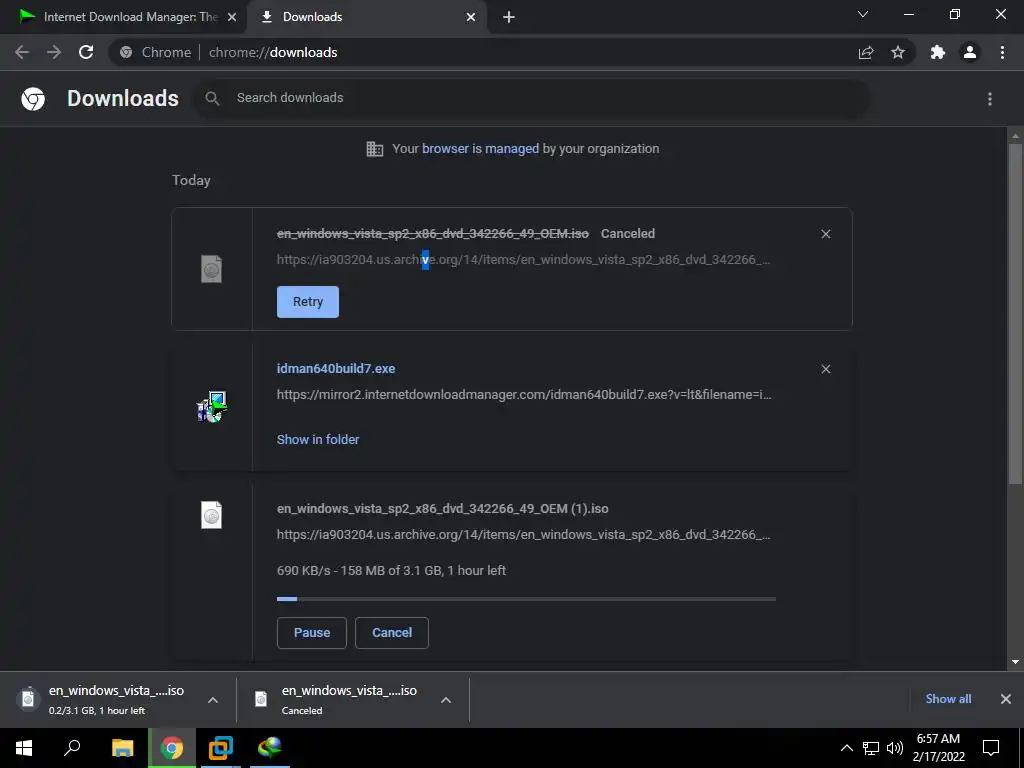Click the Today date heading
The image size is (1024, 768).
191,180
